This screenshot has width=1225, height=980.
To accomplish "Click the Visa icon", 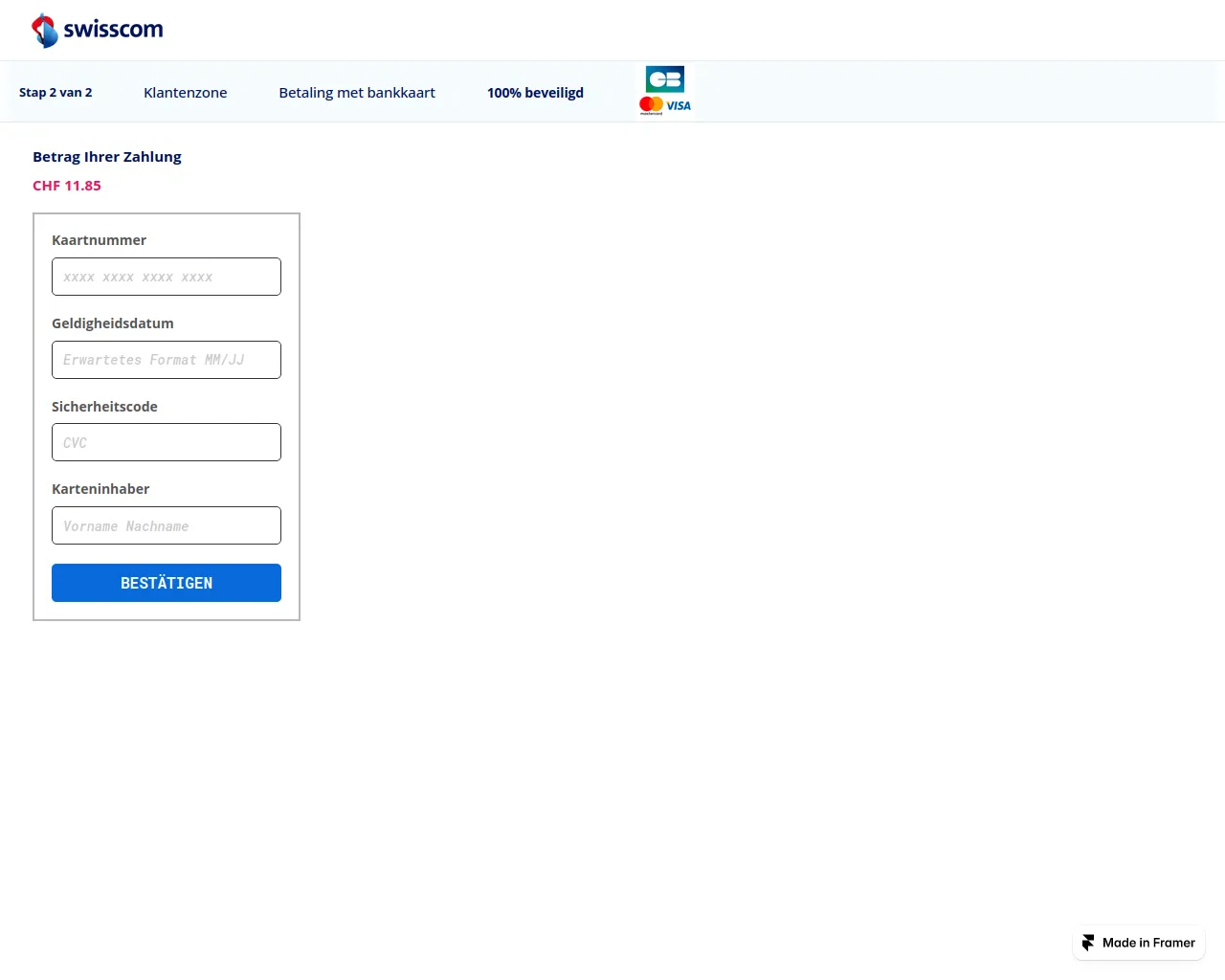I will tap(677, 105).
